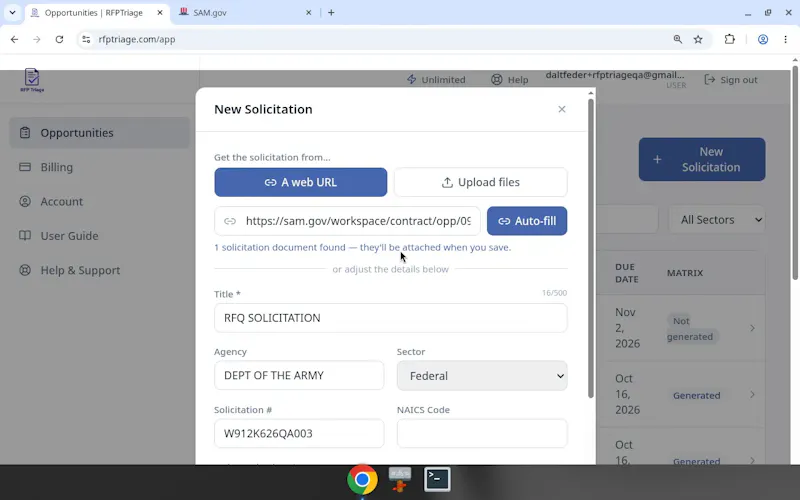The width and height of the screenshot is (800, 500).
Task: Open Help & Support in sidebar
Action: click(x=99, y=270)
